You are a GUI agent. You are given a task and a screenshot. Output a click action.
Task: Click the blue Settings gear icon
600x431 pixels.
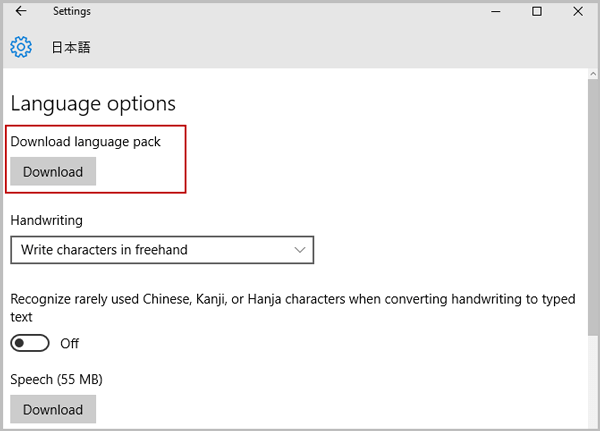click(21, 47)
